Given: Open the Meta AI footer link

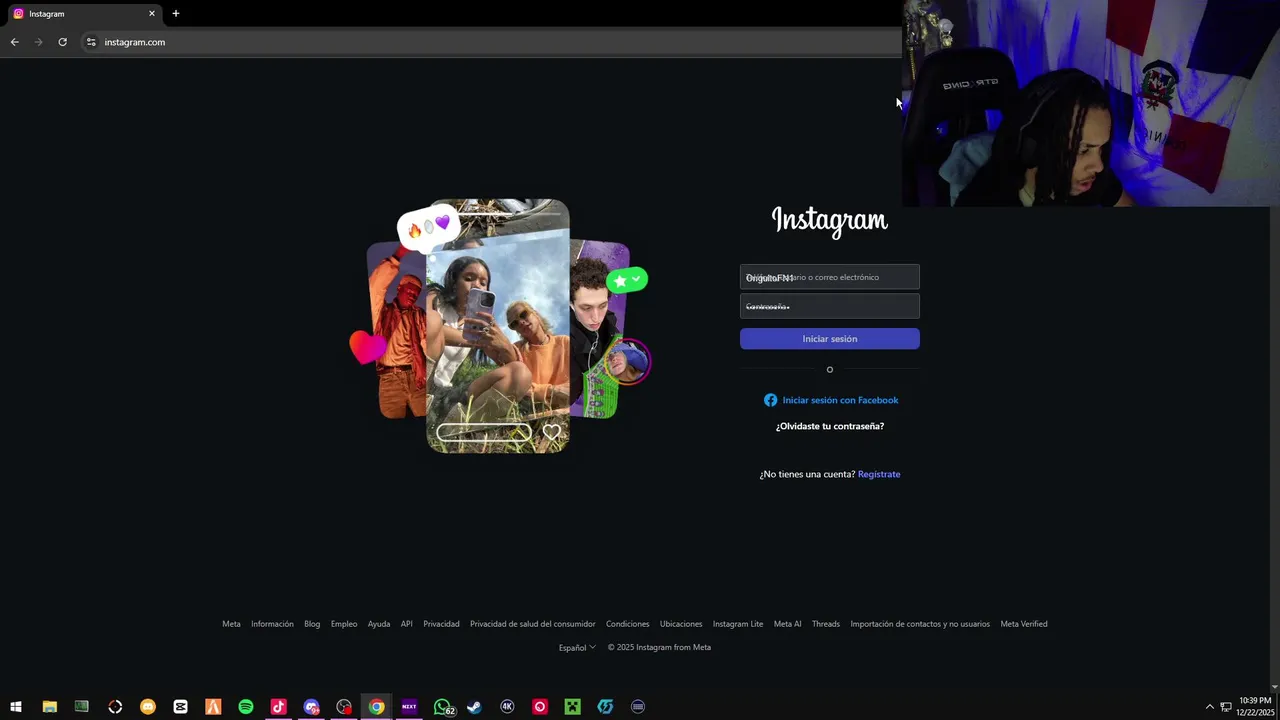Looking at the screenshot, I should point(788,624).
